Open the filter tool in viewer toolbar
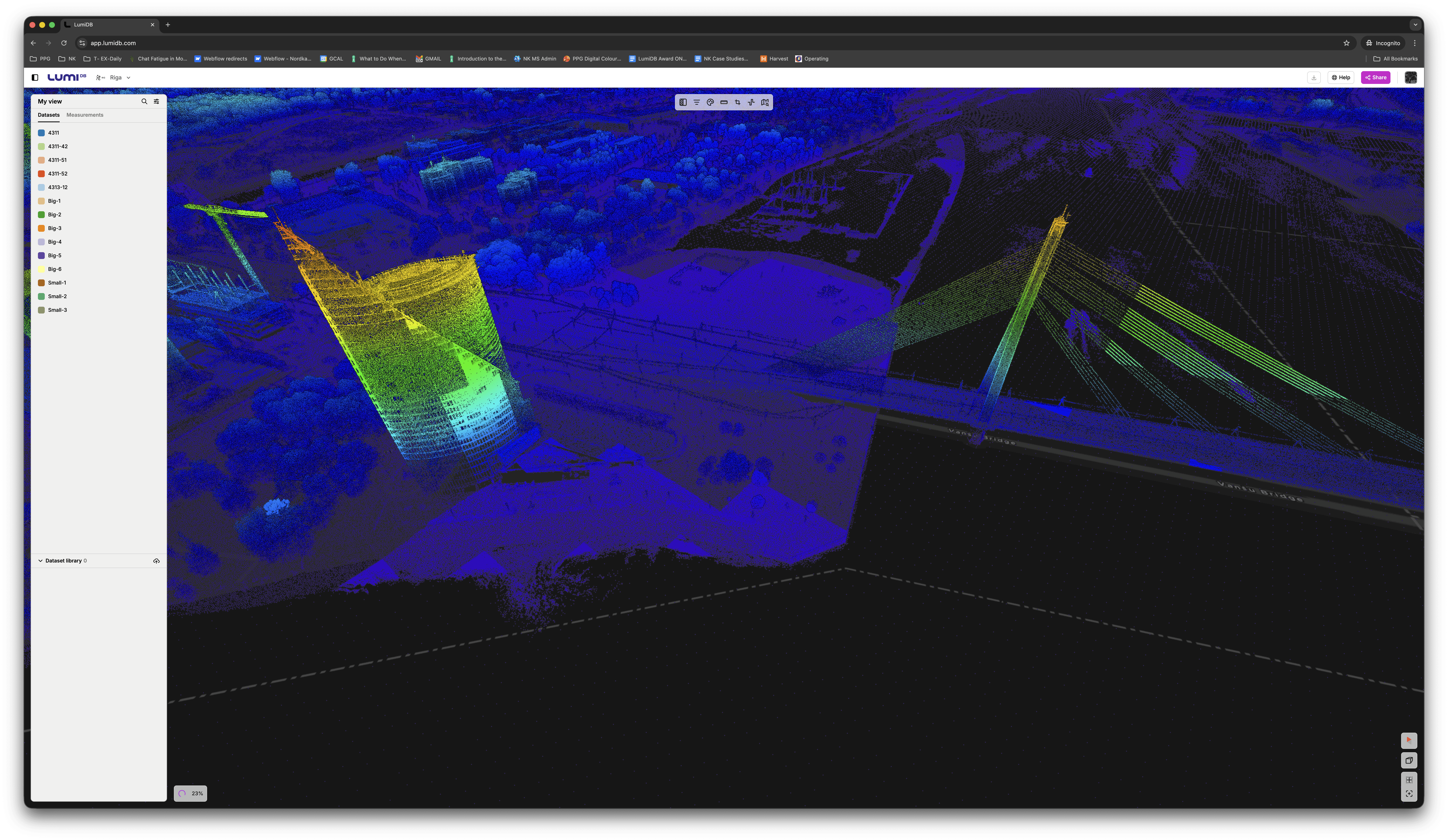This screenshot has height=840, width=1448. 697,102
